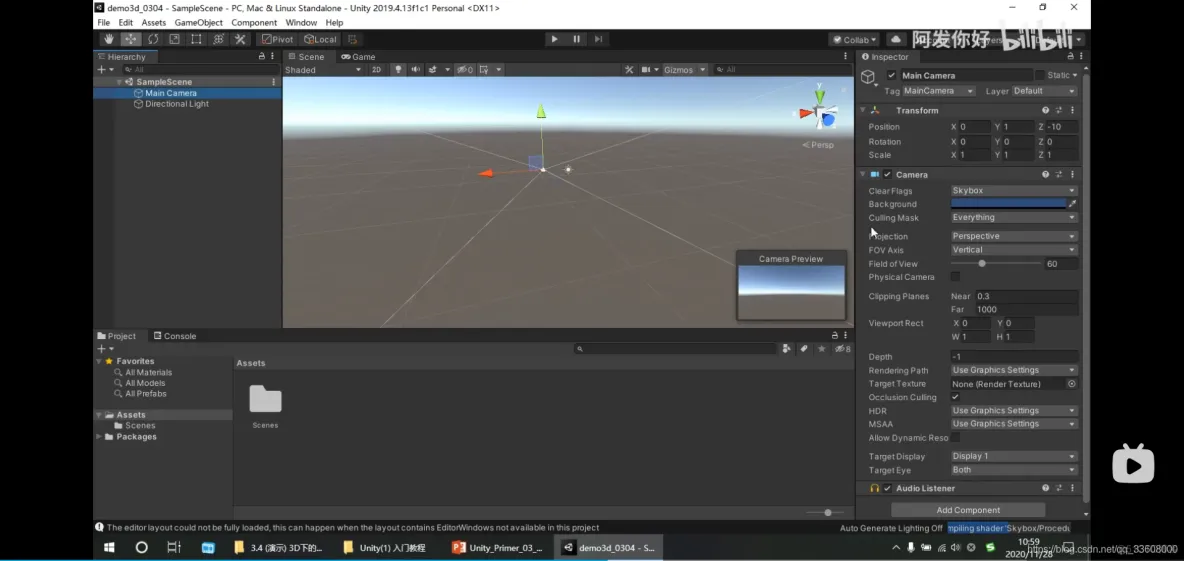Image resolution: width=1184 pixels, height=561 pixels.
Task: Toggle hidden objects visibility in scene
Action: 464,69
